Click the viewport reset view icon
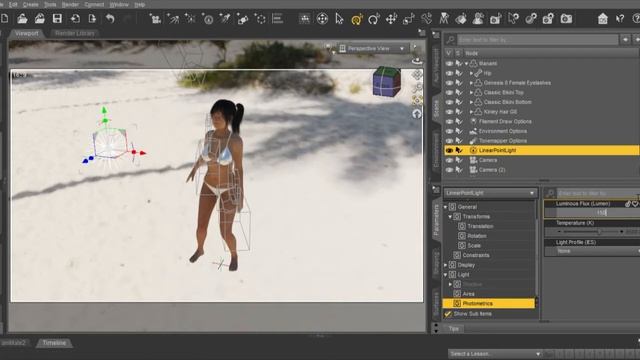Viewport: 640px width, 360px height. pyautogui.click(x=417, y=114)
